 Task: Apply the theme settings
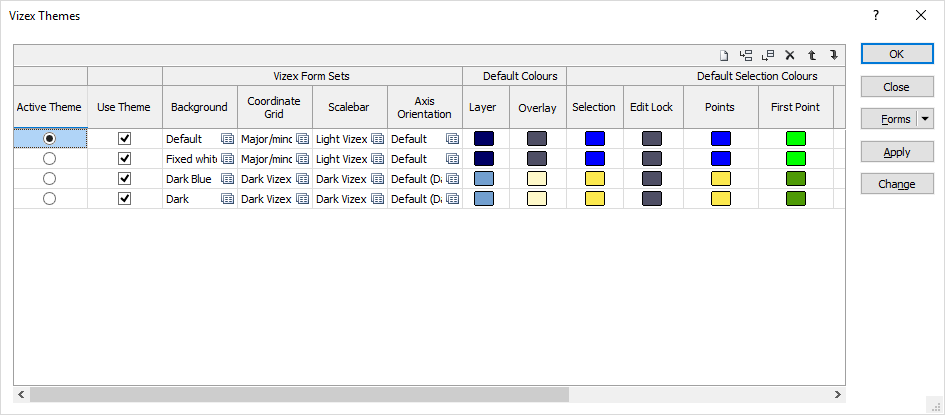point(897,152)
